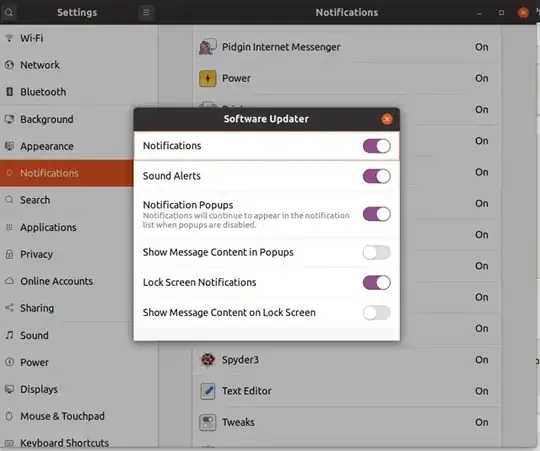Viewport: 540px width, 451px height.
Task: Click the On status for Text Editor
Action: click(x=481, y=391)
